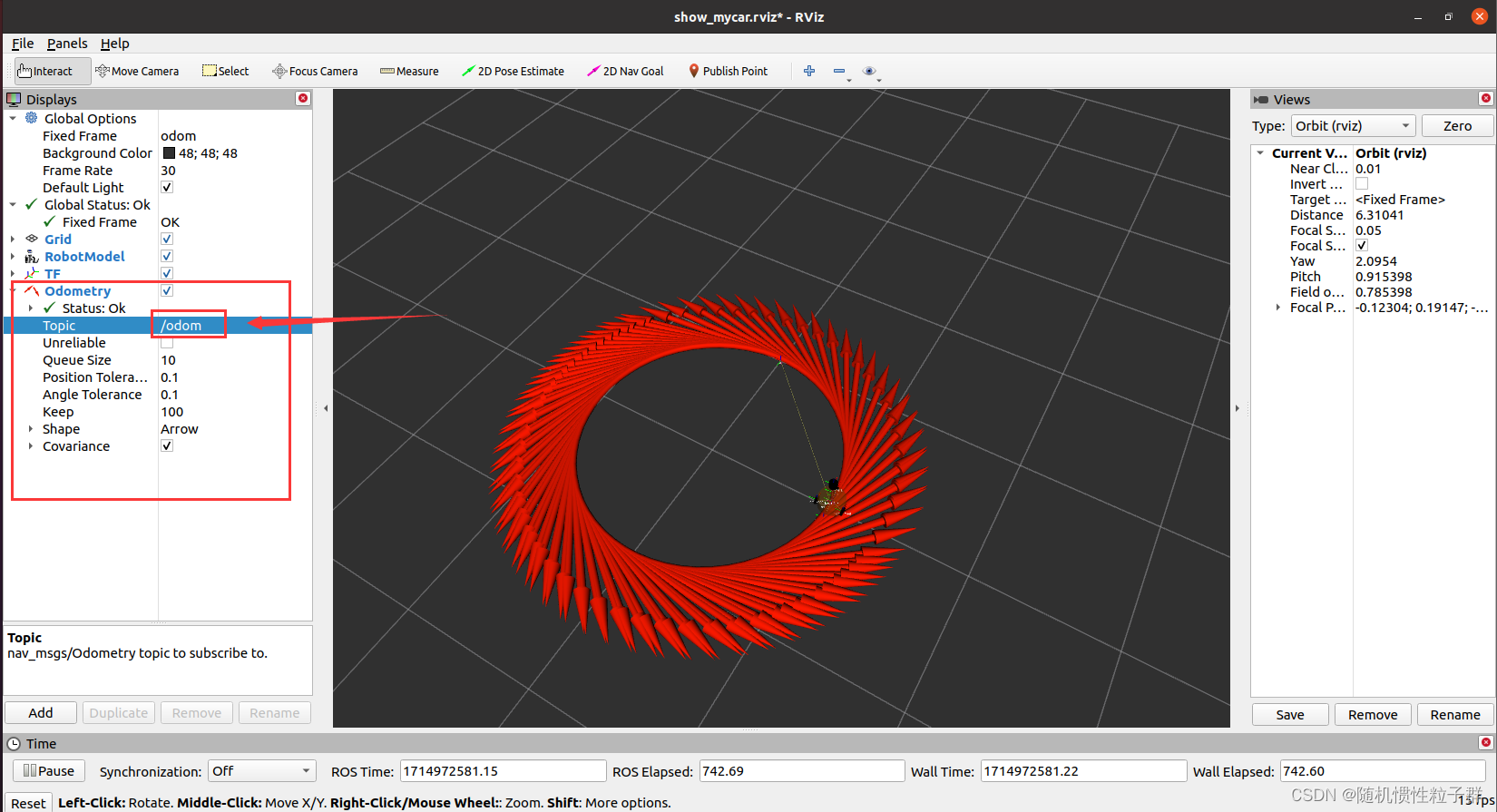Close the Time panel
The width and height of the screenshot is (1497, 812).
1485,742
